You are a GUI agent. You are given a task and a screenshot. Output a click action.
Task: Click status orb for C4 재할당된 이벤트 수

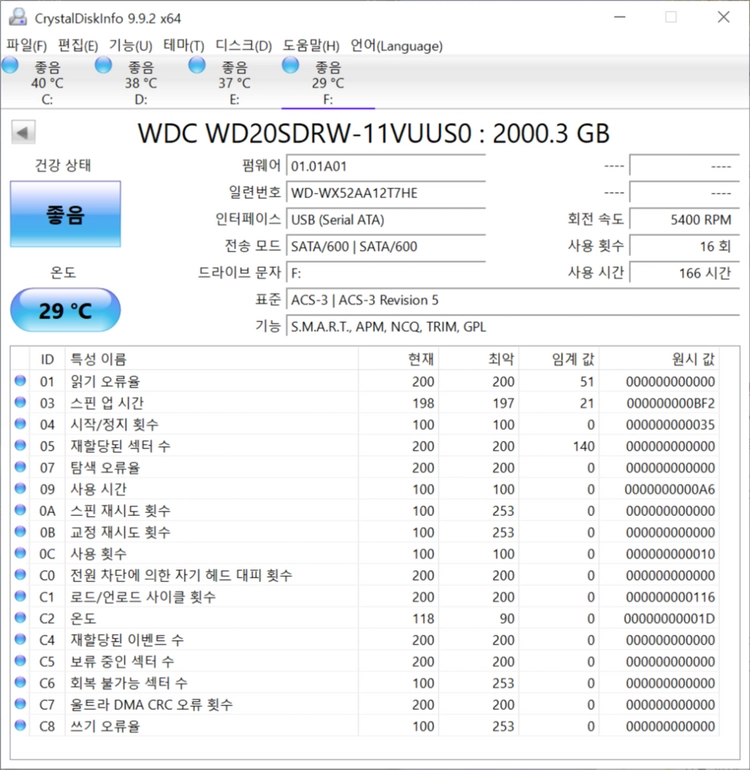(20, 639)
